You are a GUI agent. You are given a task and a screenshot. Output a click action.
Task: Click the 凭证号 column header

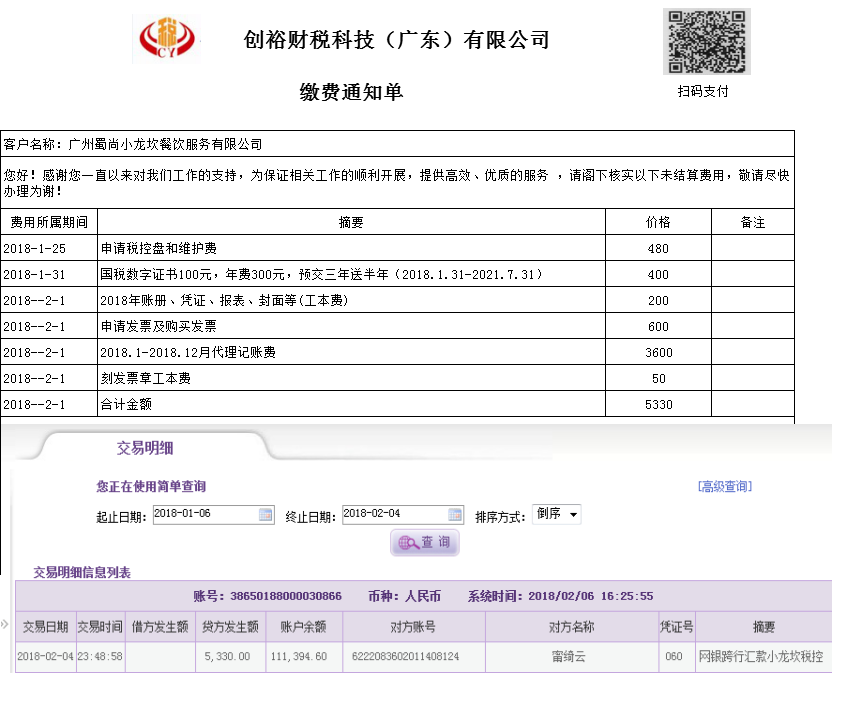pos(677,626)
